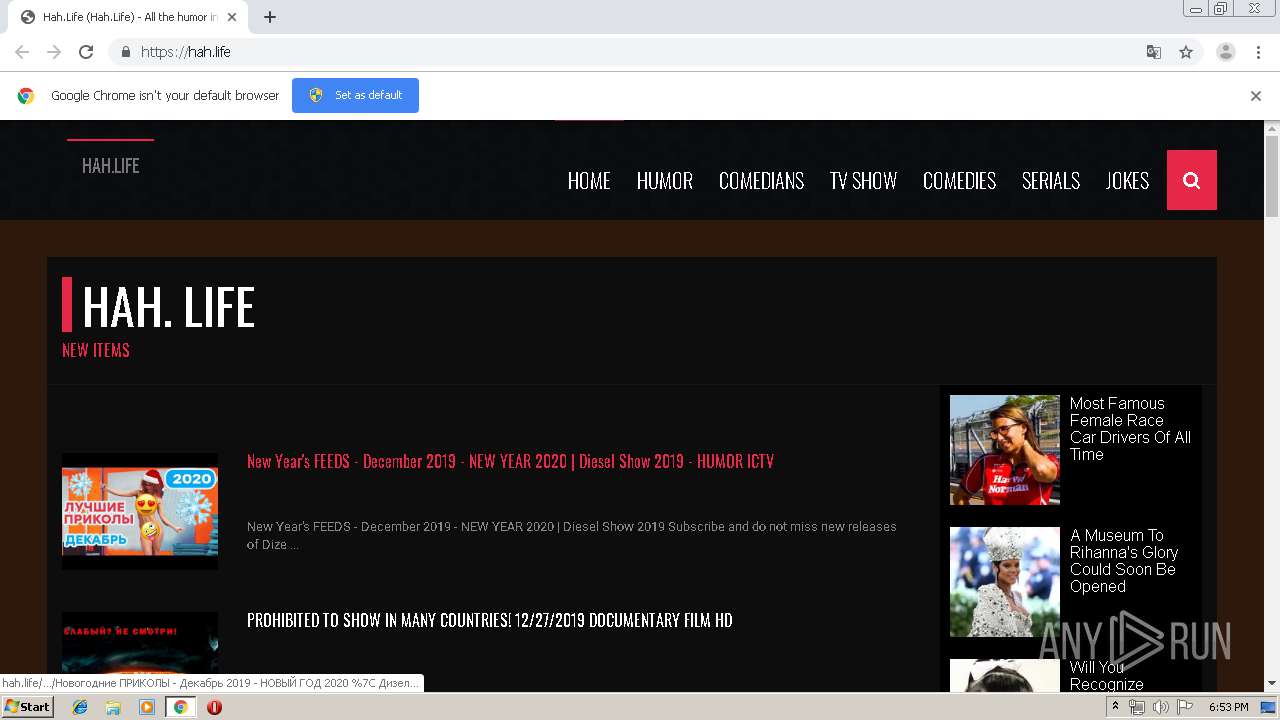Open media player taskbar icon

coord(147,707)
